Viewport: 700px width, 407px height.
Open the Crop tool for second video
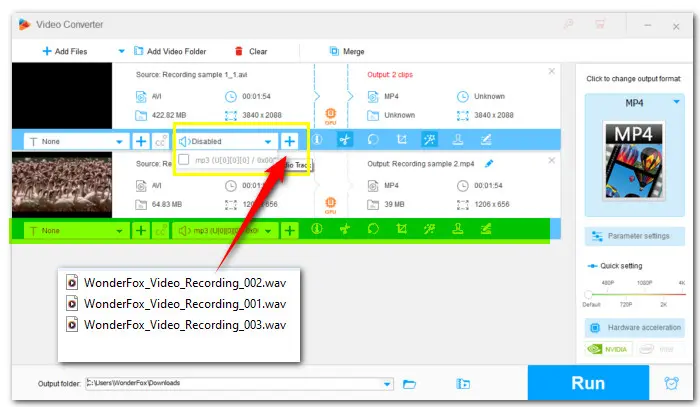click(x=402, y=229)
